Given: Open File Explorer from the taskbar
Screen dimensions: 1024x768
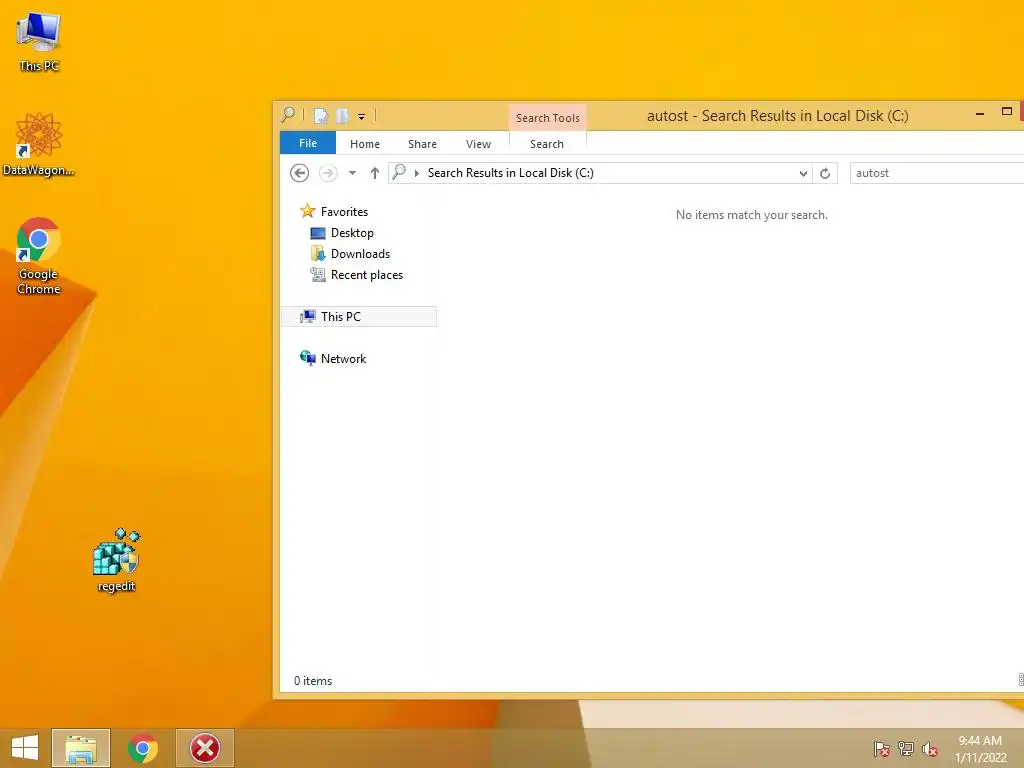Looking at the screenshot, I should [x=81, y=748].
